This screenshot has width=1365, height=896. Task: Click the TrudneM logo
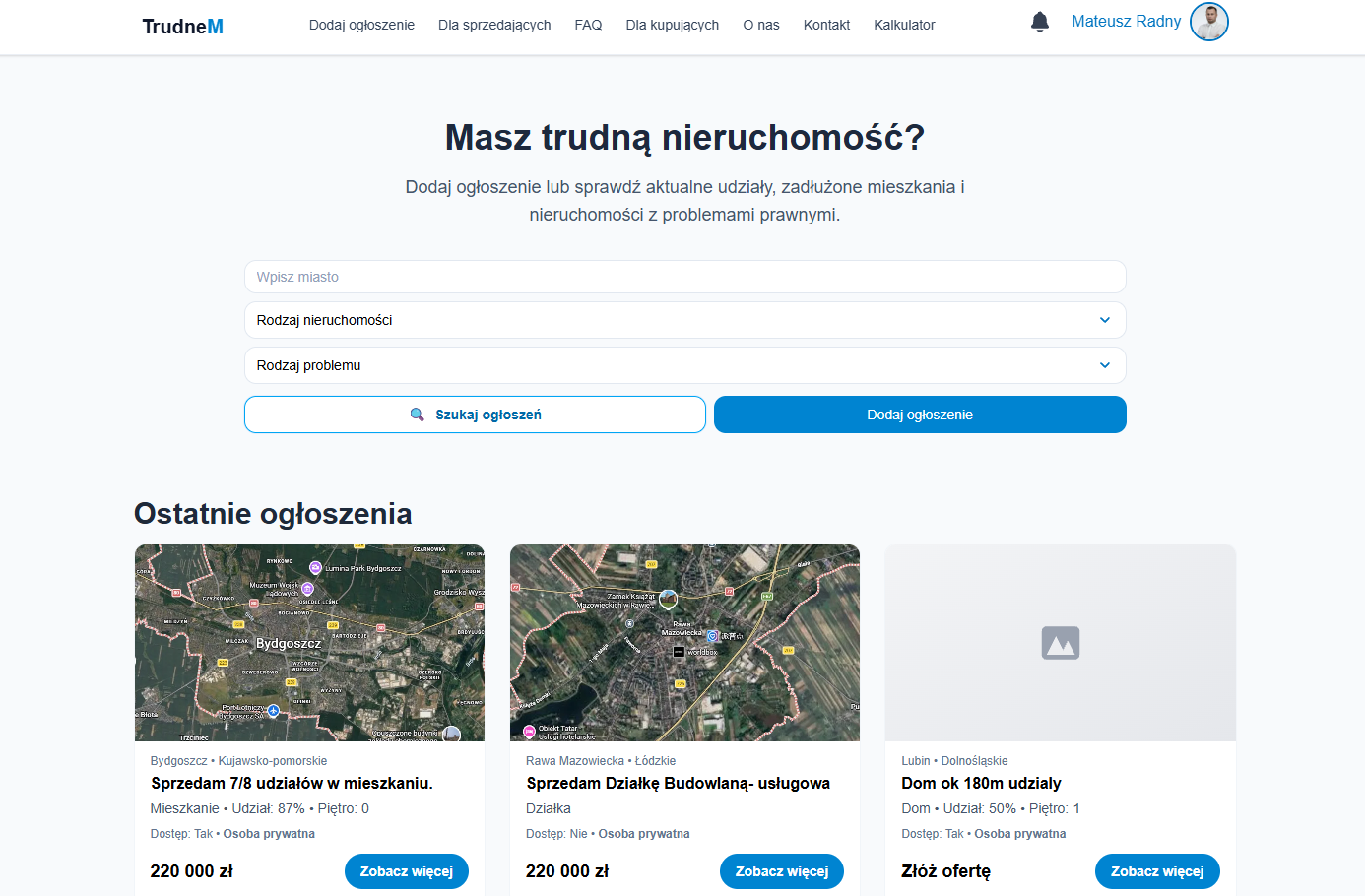pyautogui.click(x=183, y=27)
